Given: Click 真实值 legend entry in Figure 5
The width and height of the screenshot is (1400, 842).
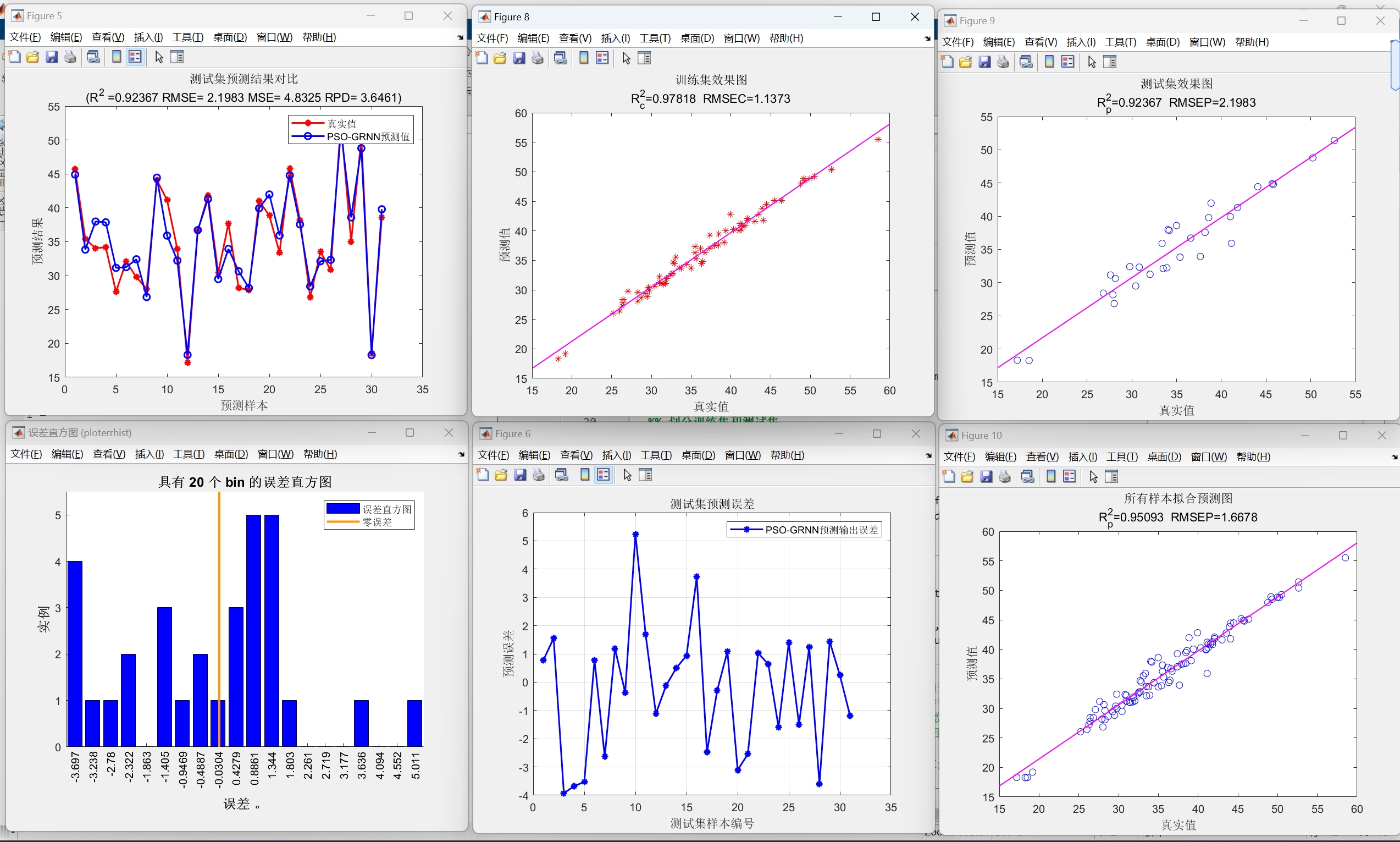Looking at the screenshot, I should (x=341, y=123).
